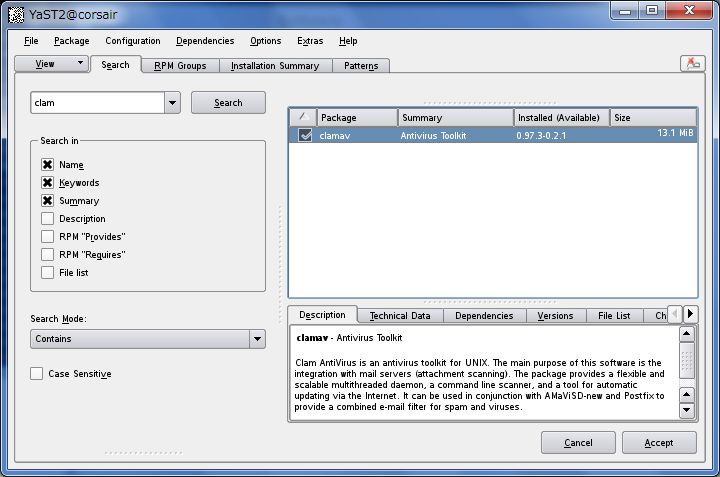
Task: Open the File menu
Action: (31, 41)
